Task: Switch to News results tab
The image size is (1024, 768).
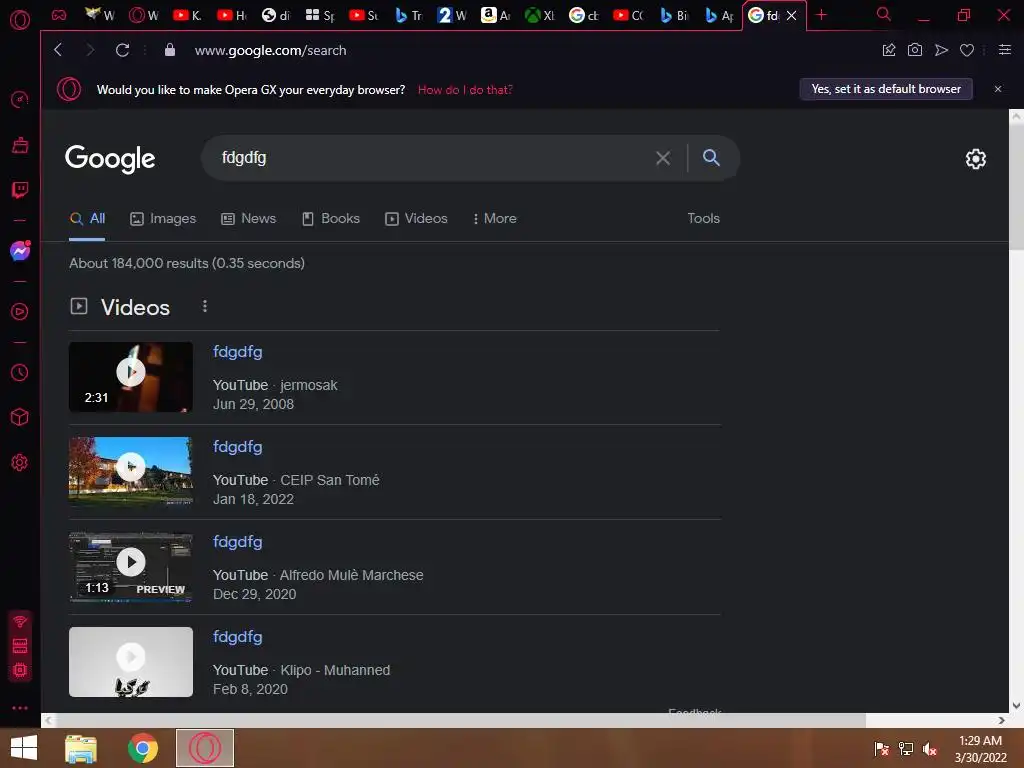Action: pos(249,219)
